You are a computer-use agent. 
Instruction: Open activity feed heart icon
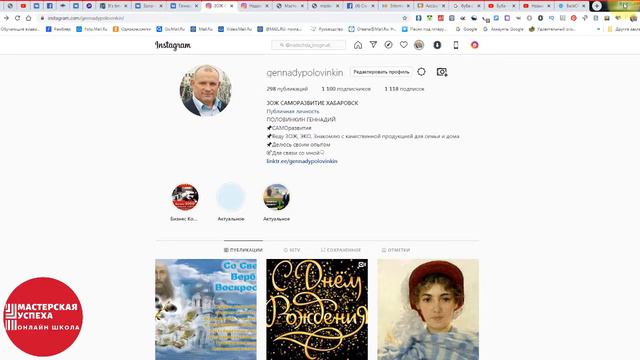click(404, 45)
